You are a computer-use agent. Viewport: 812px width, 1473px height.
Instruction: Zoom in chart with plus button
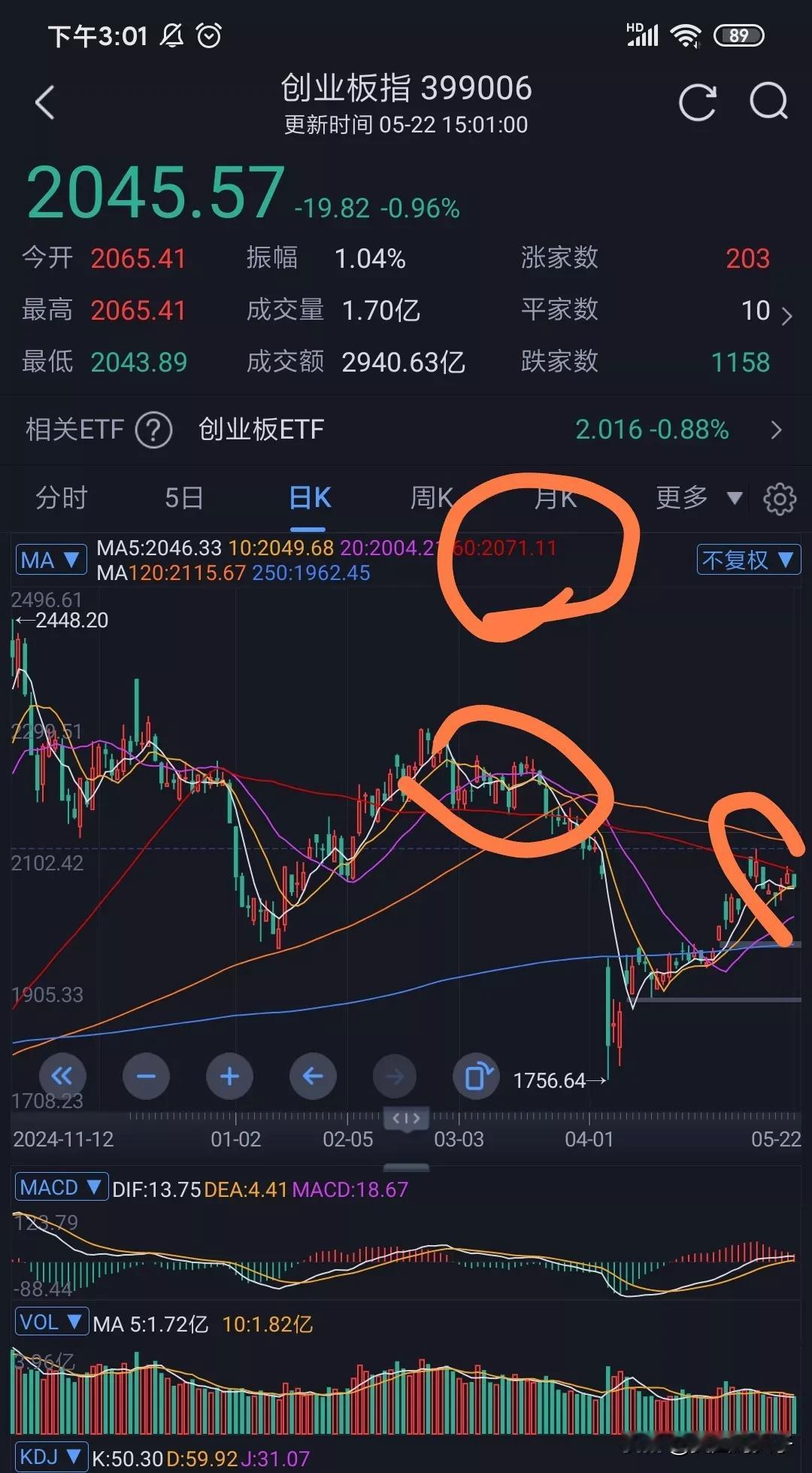229,1077
